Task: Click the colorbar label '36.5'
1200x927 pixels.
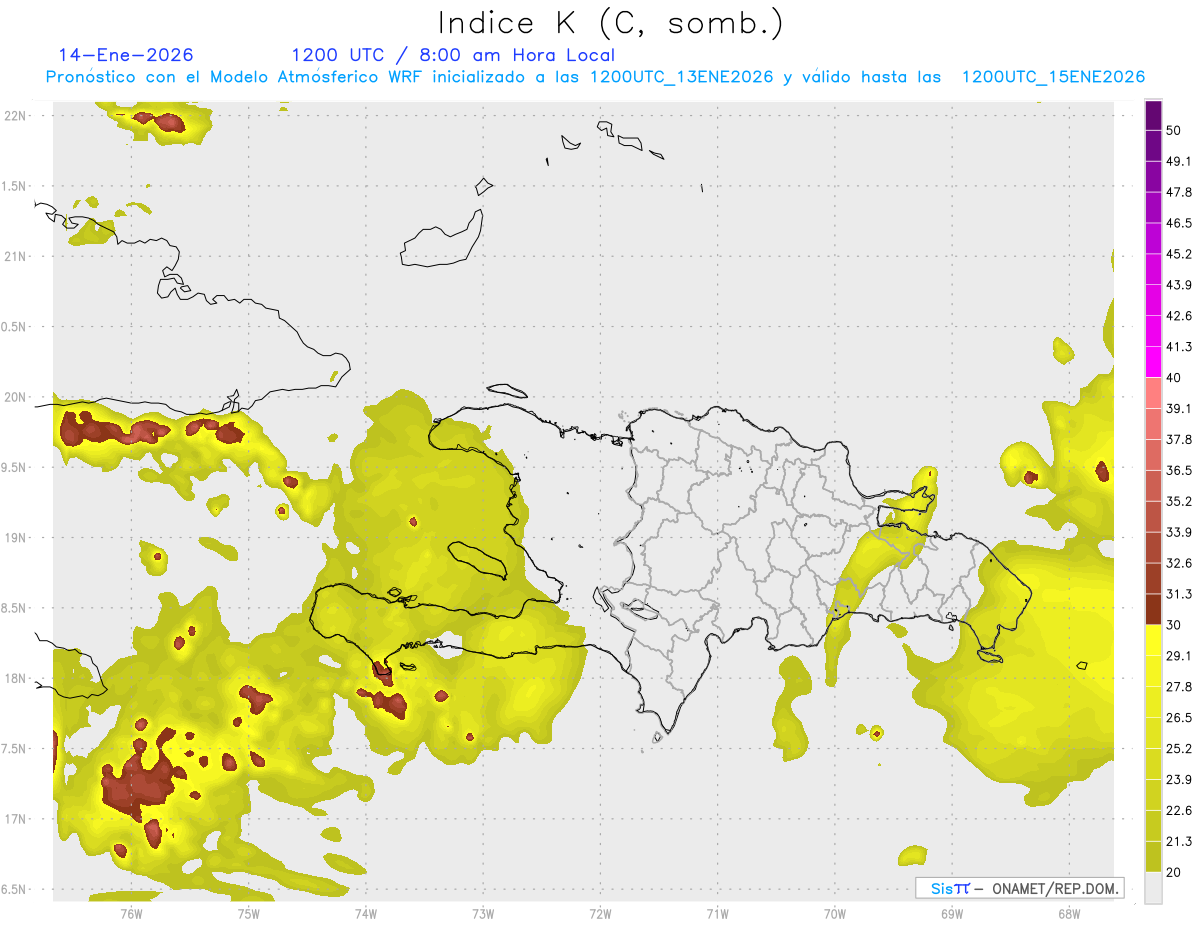Action: pyautogui.click(x=1179, y=470)
